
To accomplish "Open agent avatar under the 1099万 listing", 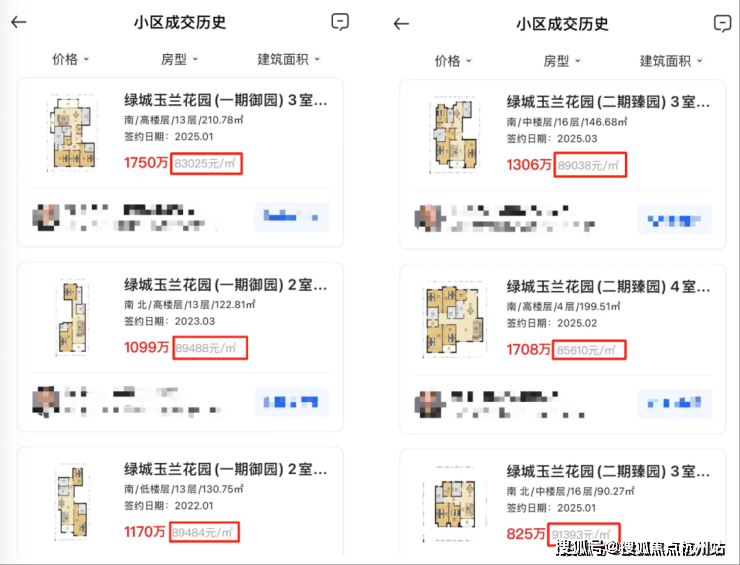I will click(46, 402).
